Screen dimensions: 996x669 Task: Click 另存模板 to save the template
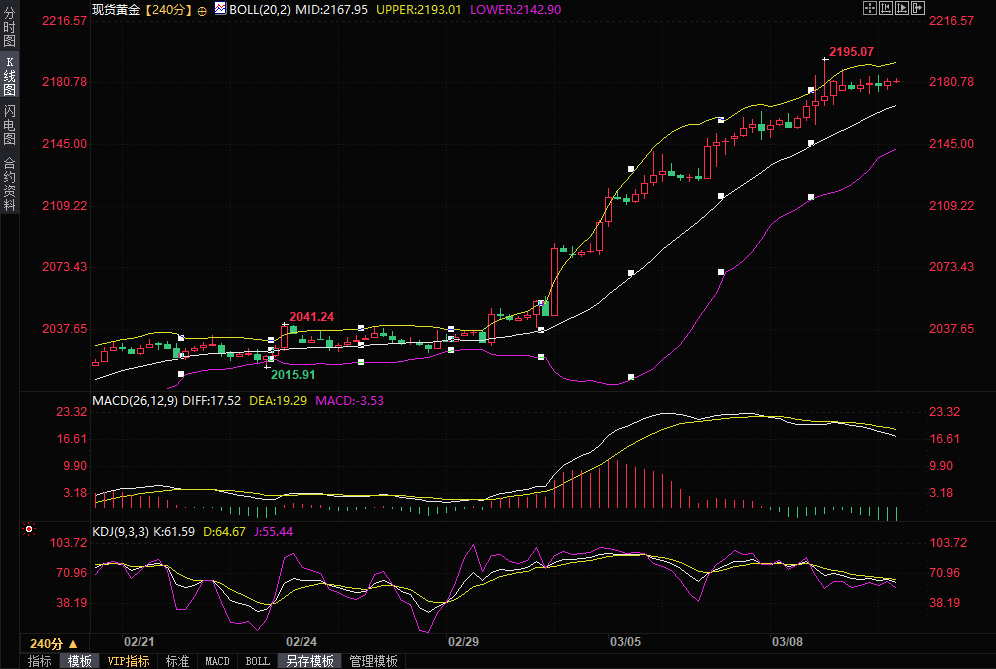pos(309,661)
